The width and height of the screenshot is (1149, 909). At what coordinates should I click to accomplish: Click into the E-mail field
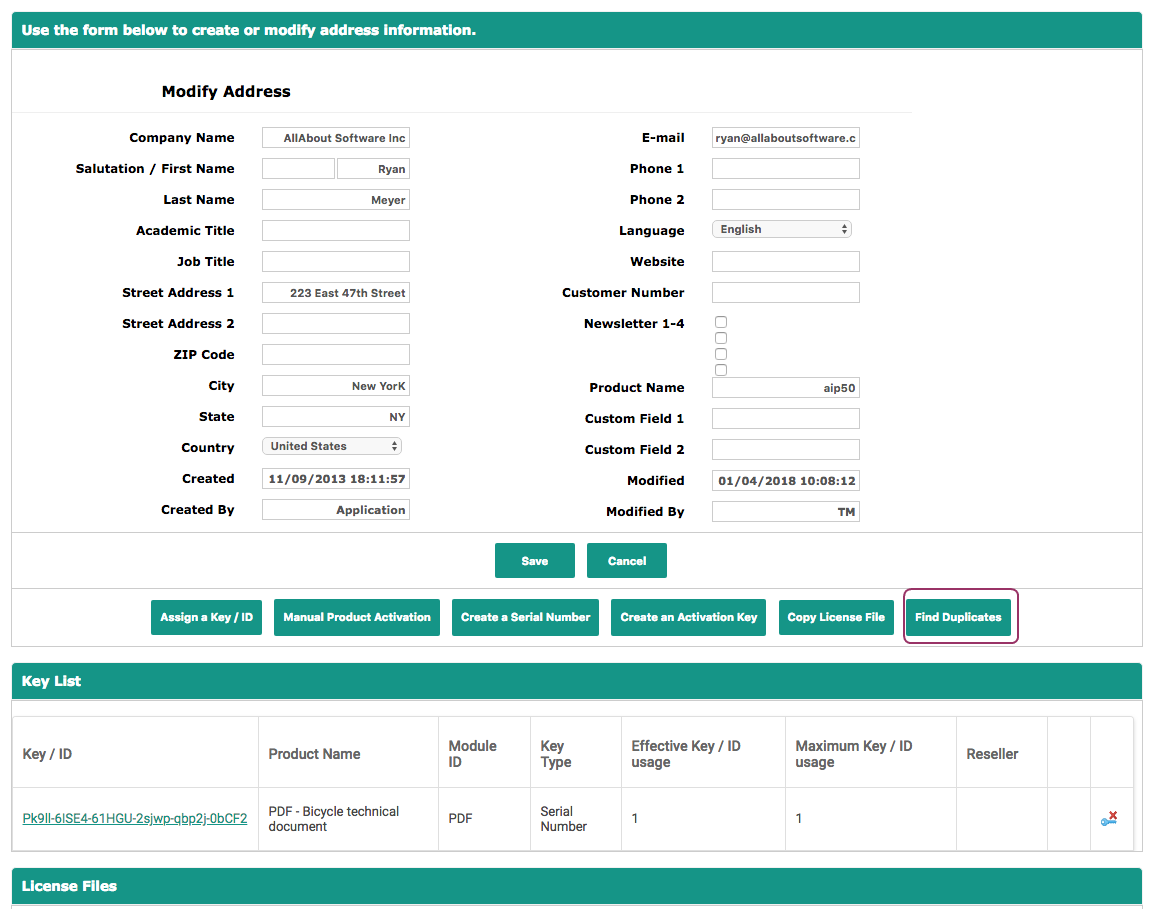pyautogui.click(x=785, y=138)
